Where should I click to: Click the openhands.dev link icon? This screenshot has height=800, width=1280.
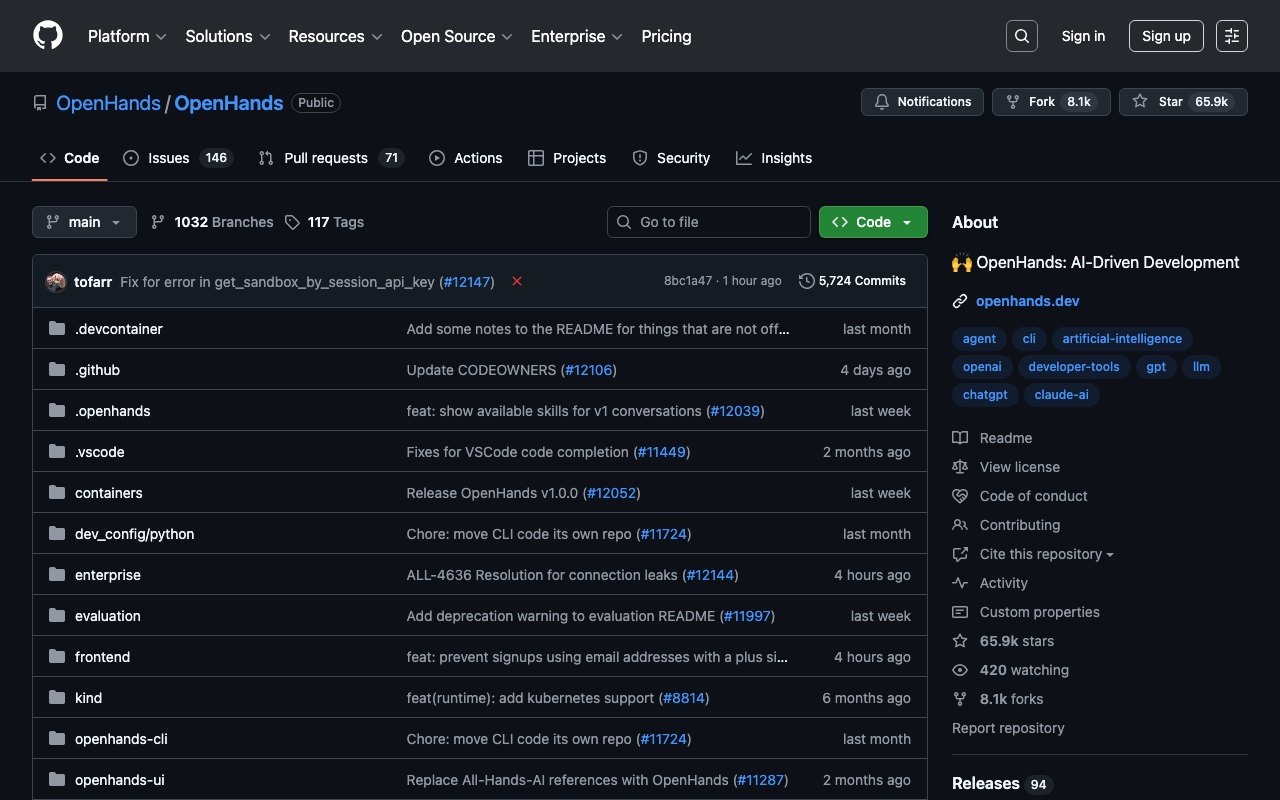tap(960, 301)
